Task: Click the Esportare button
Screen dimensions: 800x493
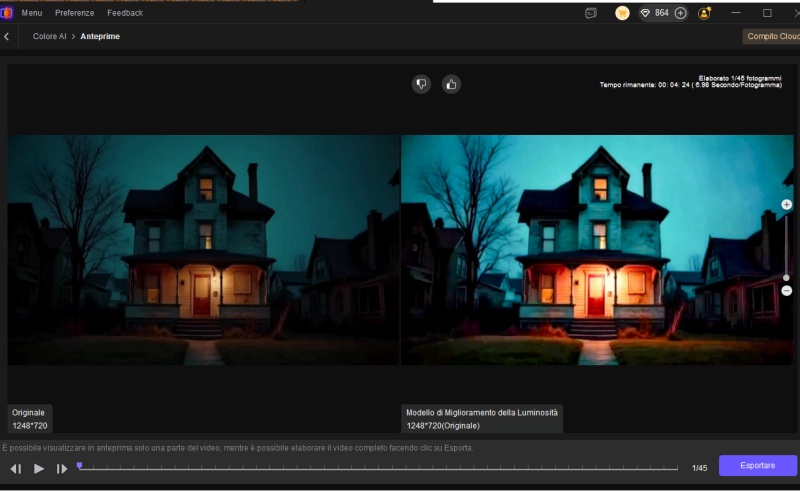Action: (x=758, y=465)
